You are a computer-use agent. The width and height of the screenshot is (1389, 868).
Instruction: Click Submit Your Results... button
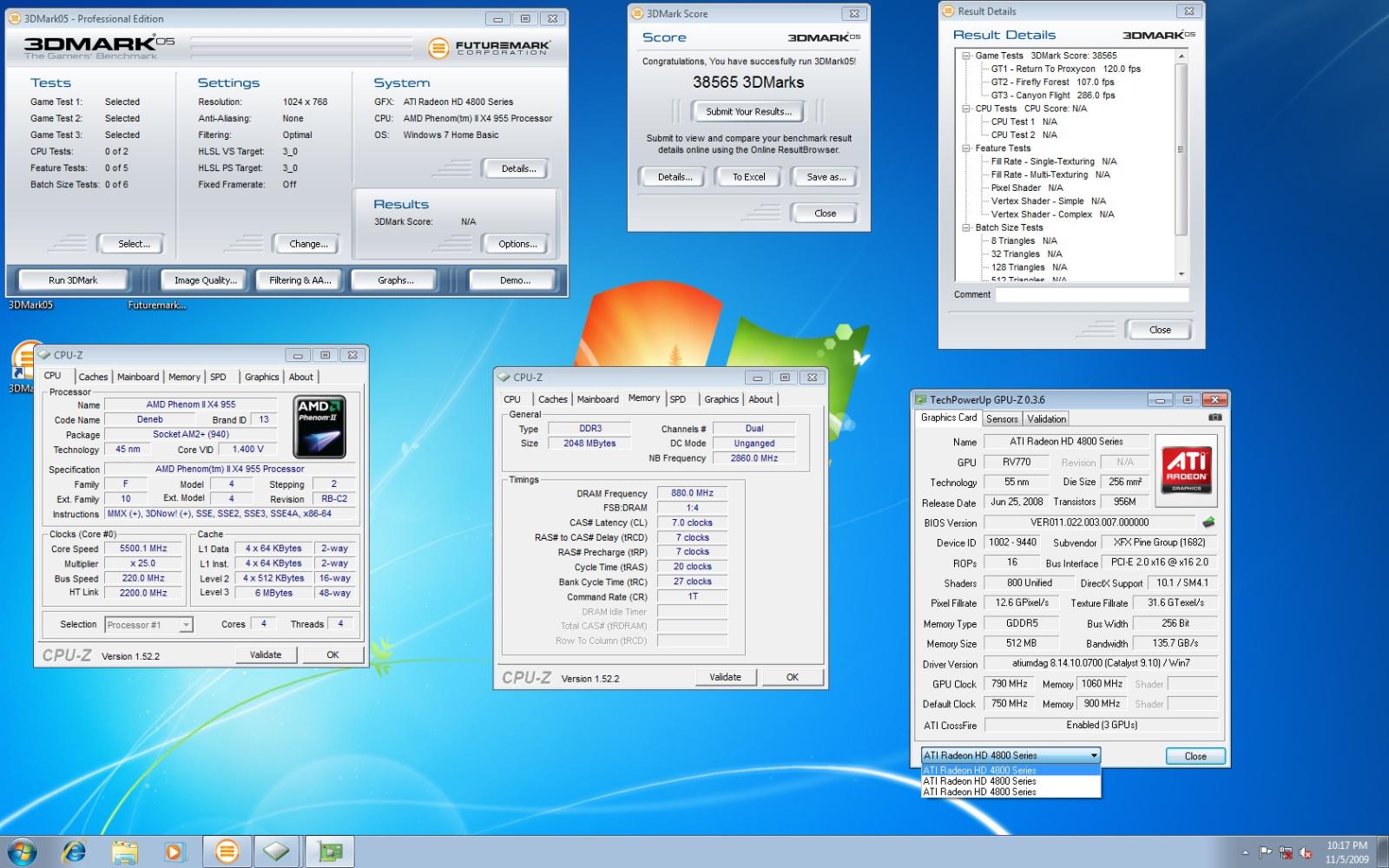click(748, 111)
